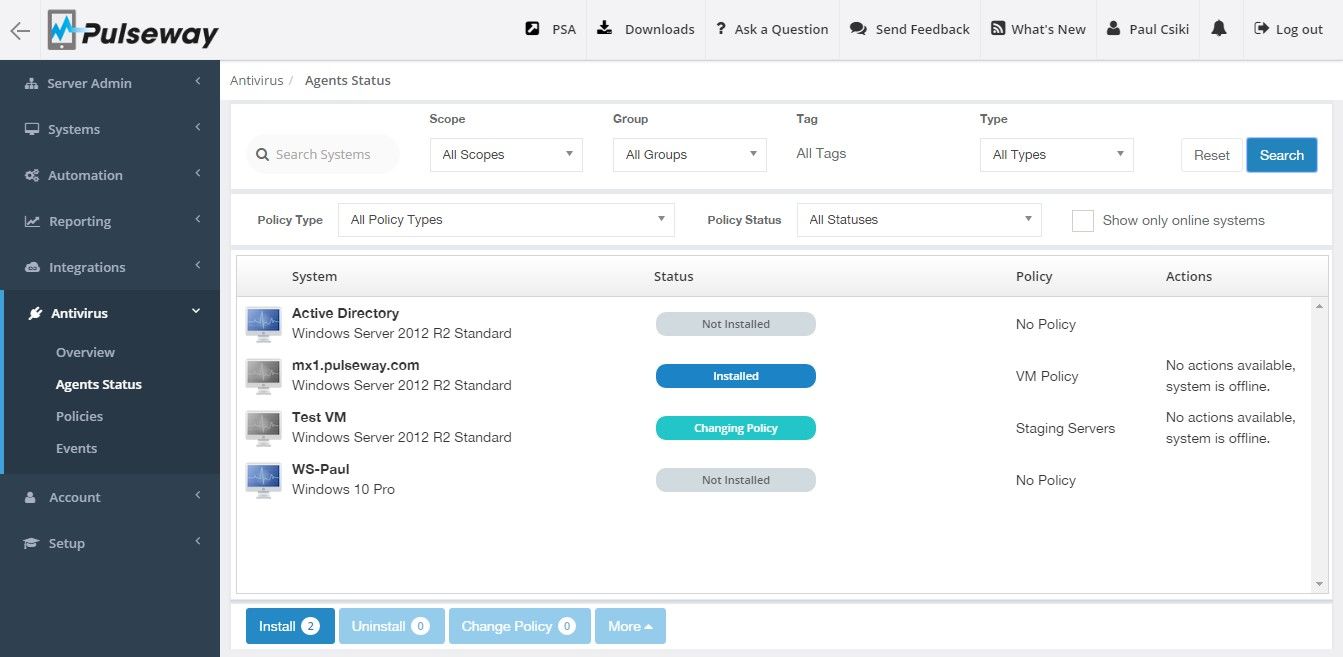Click the Antivirus plug icon
Screen dimensions: 1343x657
coord(35,314)
